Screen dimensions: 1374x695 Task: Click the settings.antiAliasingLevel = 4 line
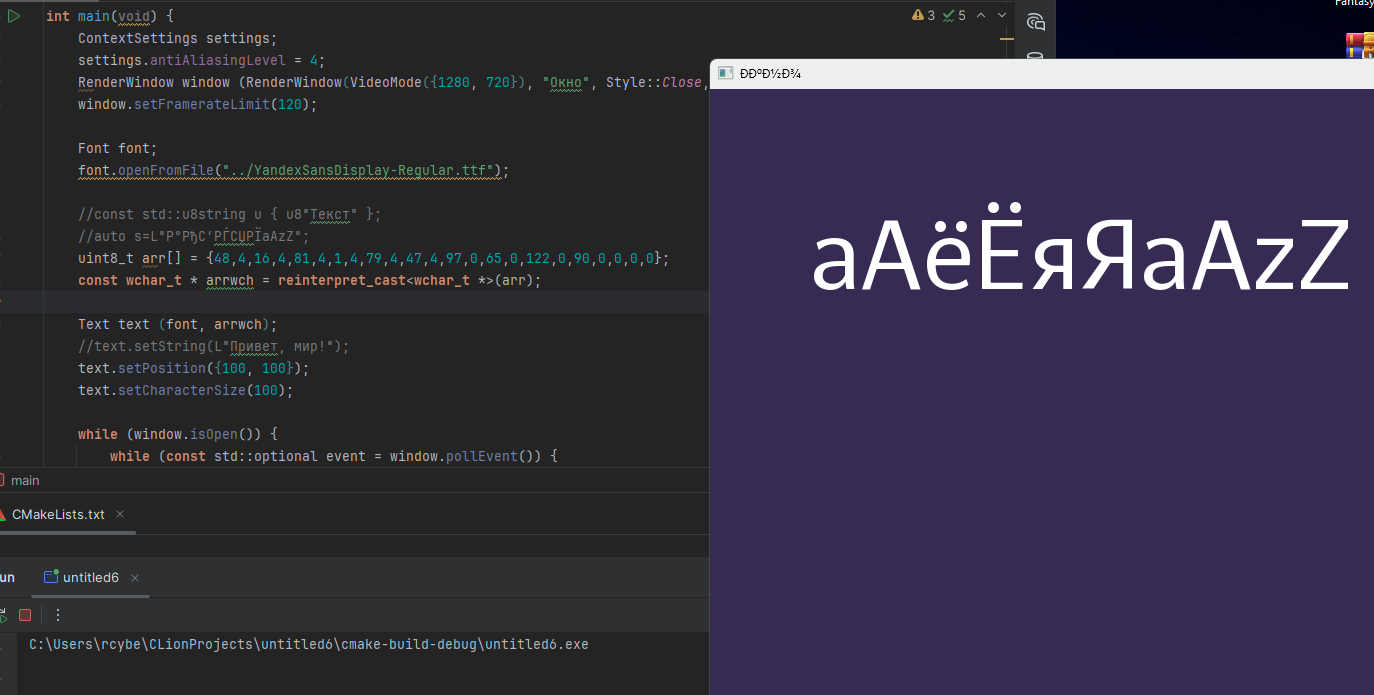[202, 60]
